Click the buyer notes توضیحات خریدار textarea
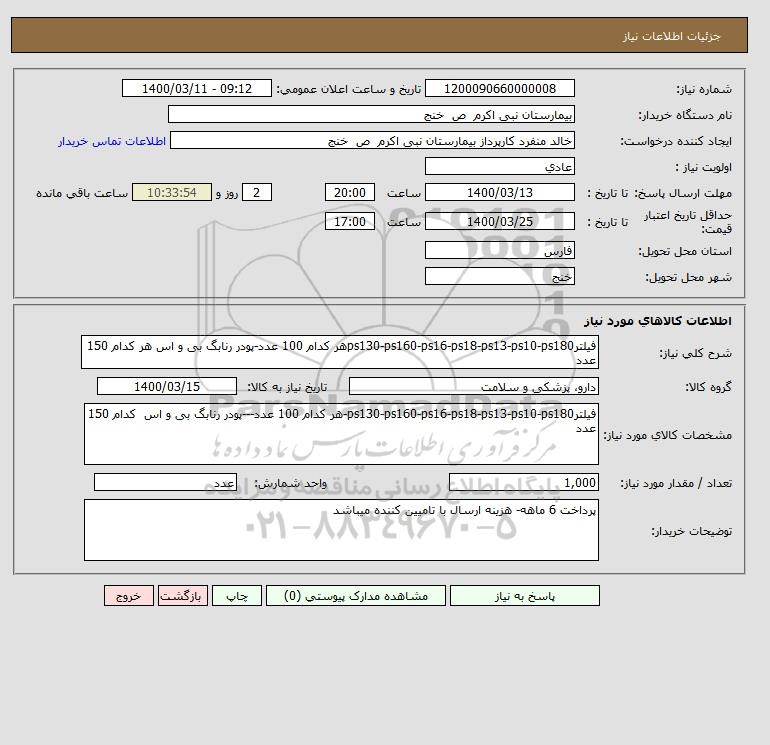The height and width of the screenshot is (745, 770). pyautogui.click(x=341, y=530)
